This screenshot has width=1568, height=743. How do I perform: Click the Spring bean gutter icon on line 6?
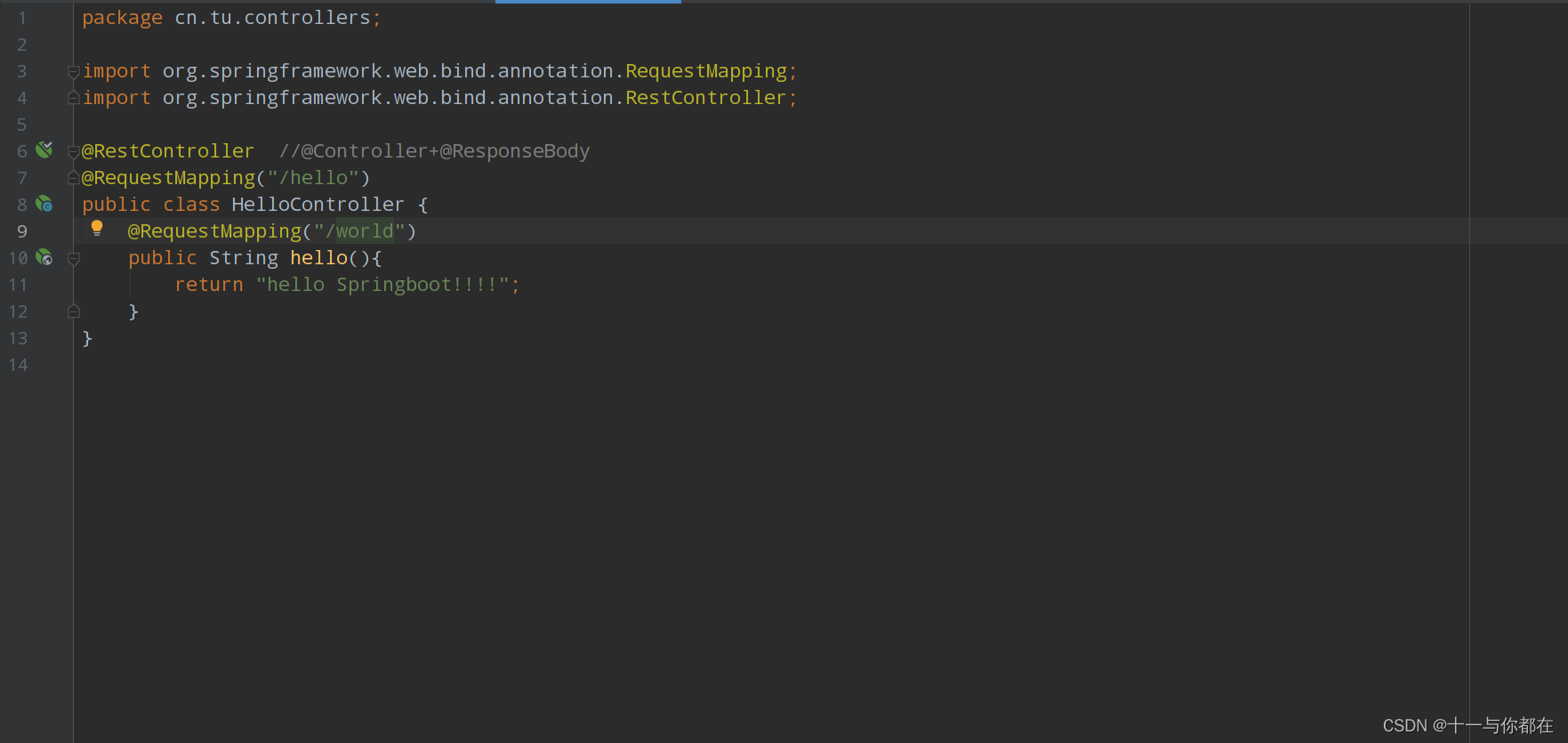(44, 149)
